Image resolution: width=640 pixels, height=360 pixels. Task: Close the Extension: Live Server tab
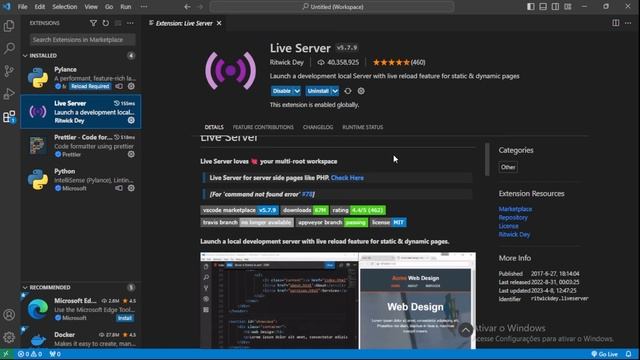tap(219, 23)
